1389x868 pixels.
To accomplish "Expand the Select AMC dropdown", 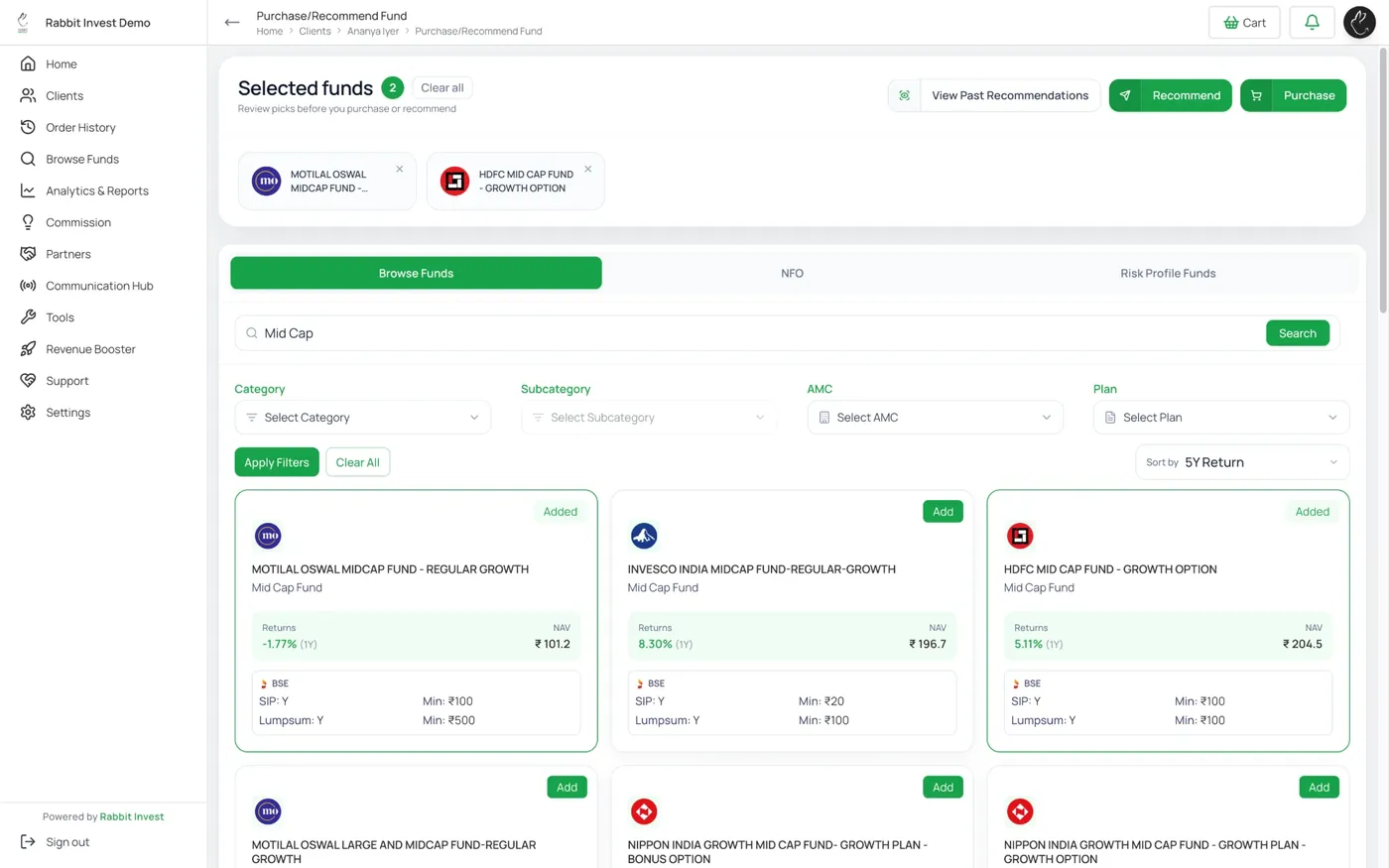I will (935, 418).
